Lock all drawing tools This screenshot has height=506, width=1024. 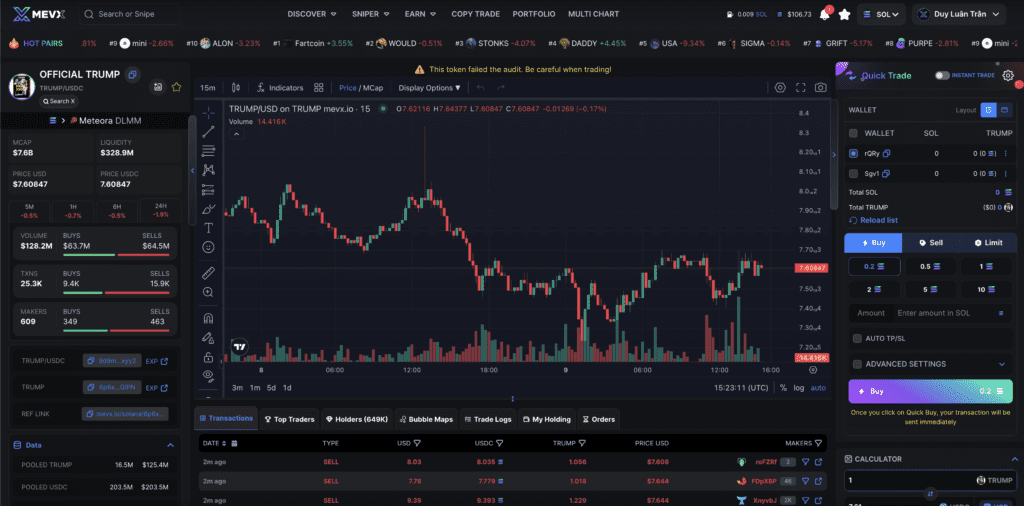click(208, 356)
